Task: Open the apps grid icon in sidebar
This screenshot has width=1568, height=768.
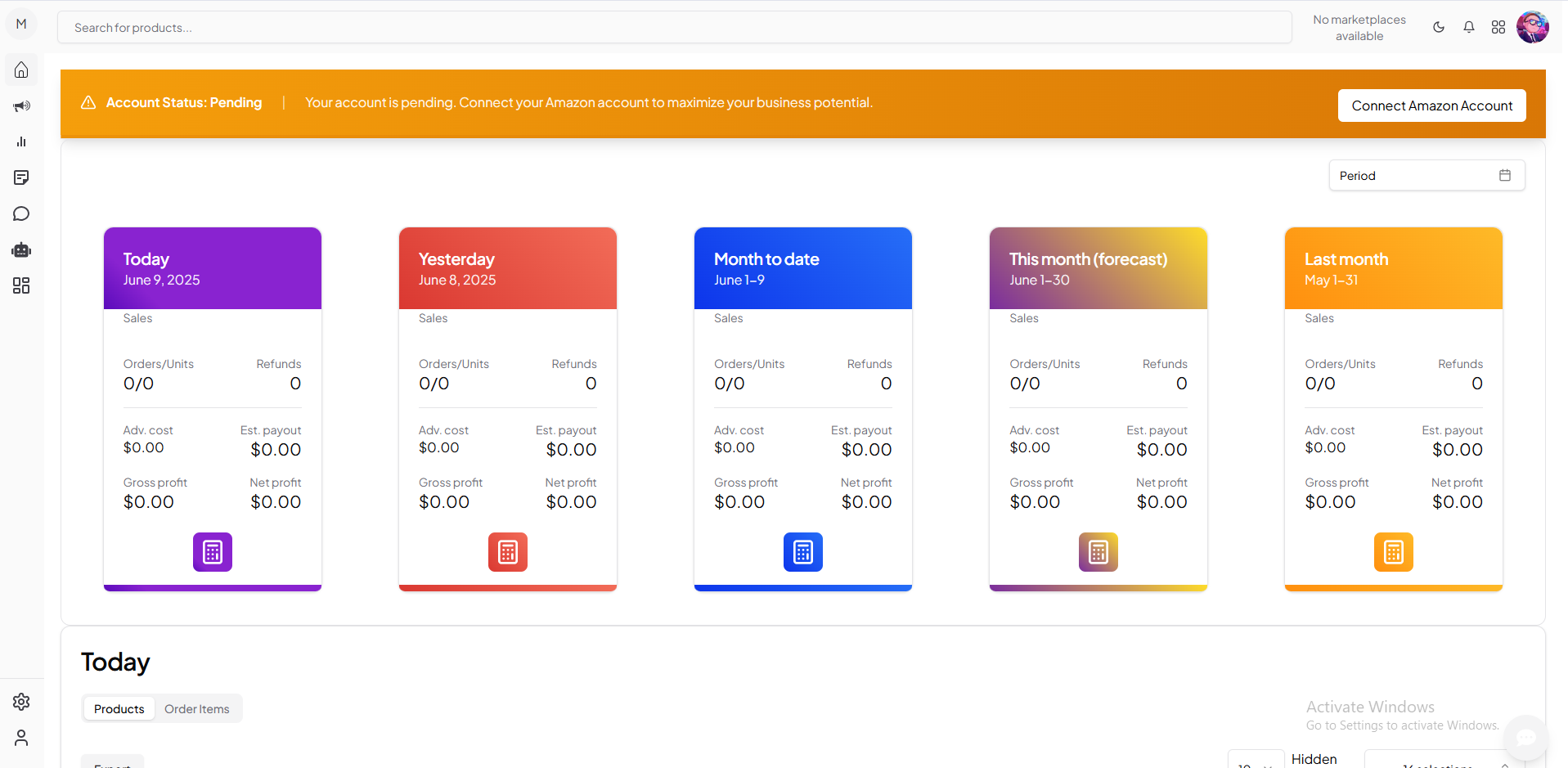Action: 21,285
